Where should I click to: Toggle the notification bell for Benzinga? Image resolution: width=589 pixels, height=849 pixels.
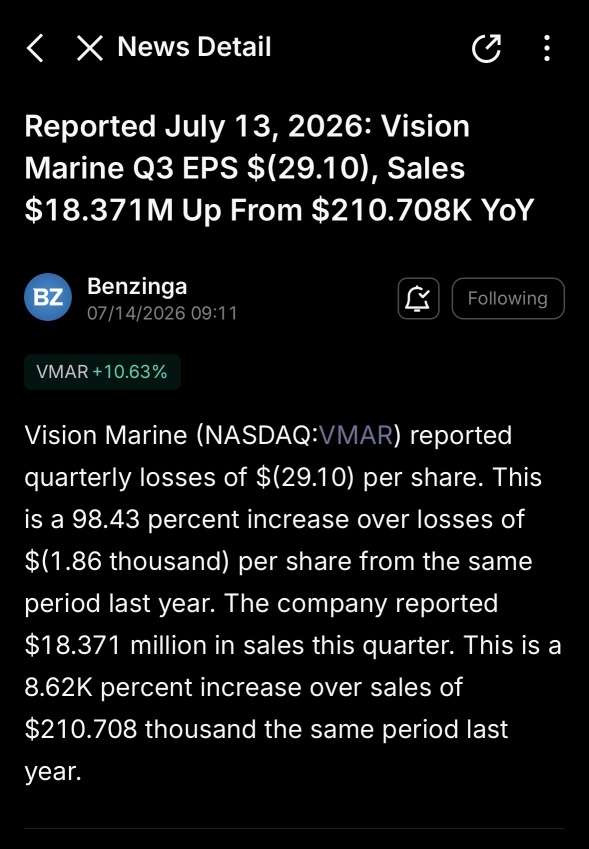(x=418, y=298)
